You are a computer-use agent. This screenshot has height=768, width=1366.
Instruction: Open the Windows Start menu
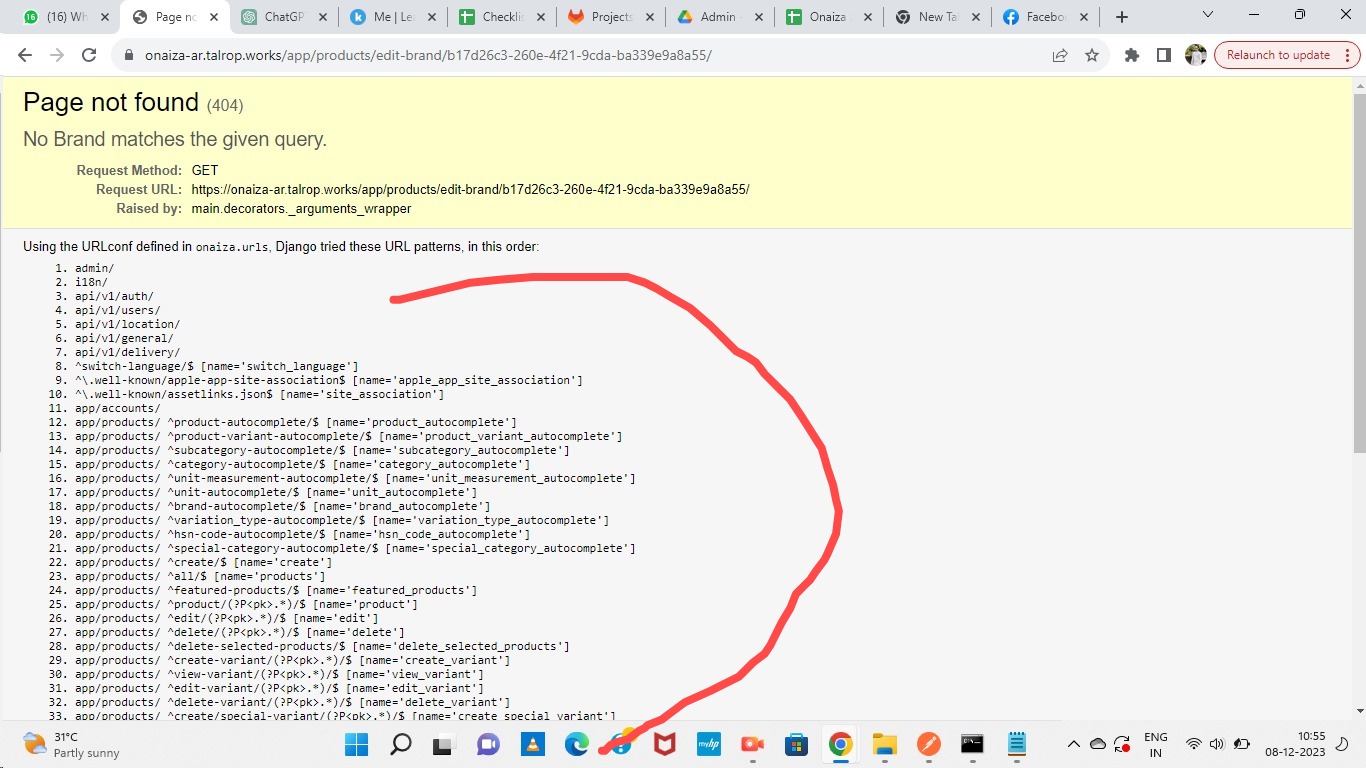(x=356, y=744)
